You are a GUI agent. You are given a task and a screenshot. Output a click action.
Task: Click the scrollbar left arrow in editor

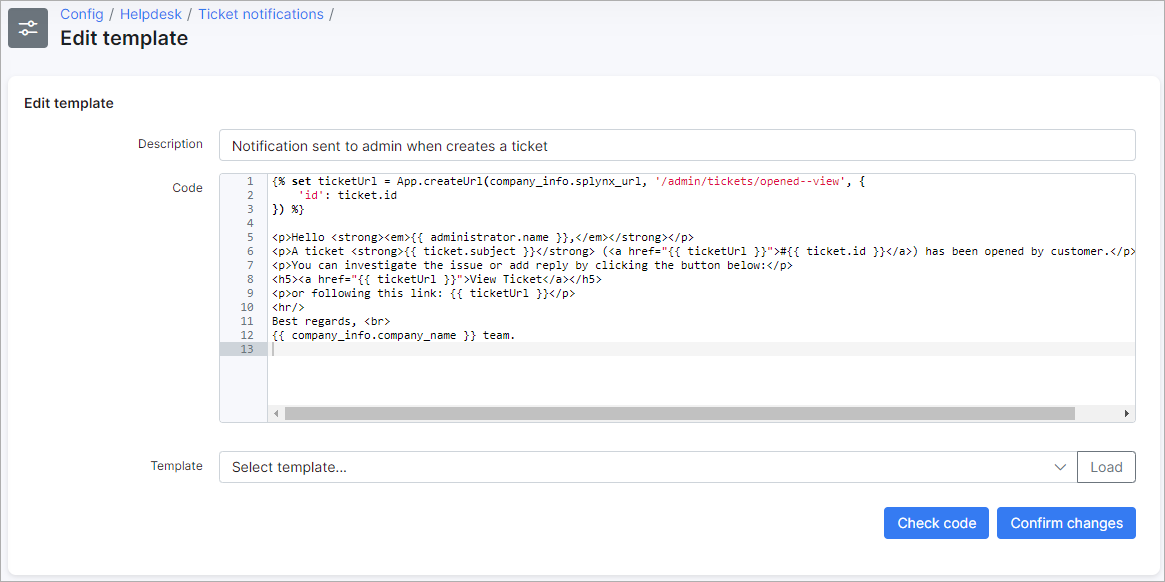coord(276,413)
